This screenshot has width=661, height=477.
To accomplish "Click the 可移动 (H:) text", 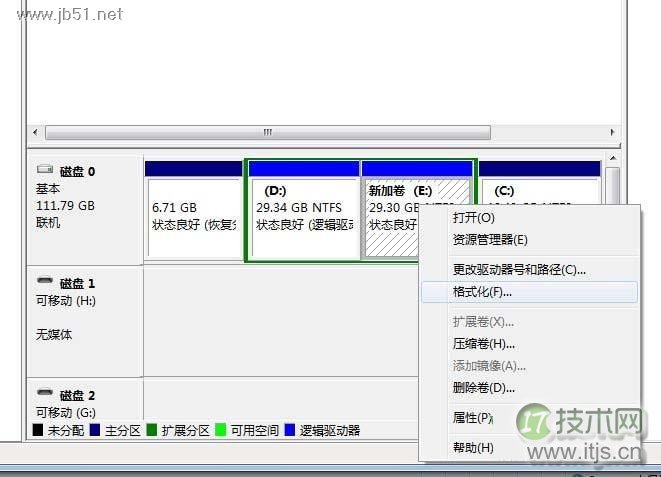I will pos(66,301).
